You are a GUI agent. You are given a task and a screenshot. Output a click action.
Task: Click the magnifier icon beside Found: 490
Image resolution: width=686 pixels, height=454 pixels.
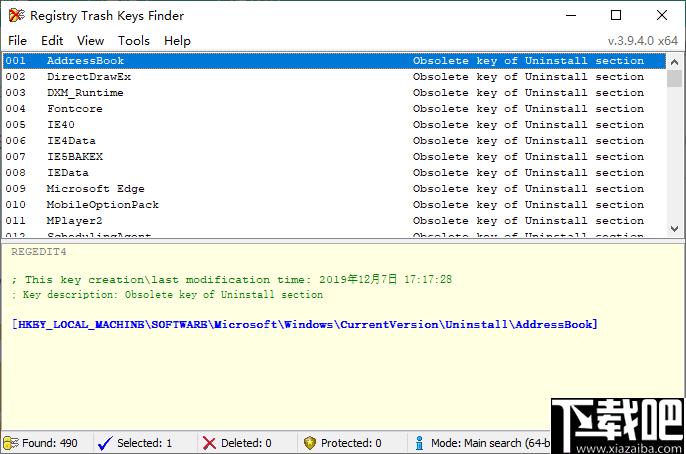tap(10, 443)
